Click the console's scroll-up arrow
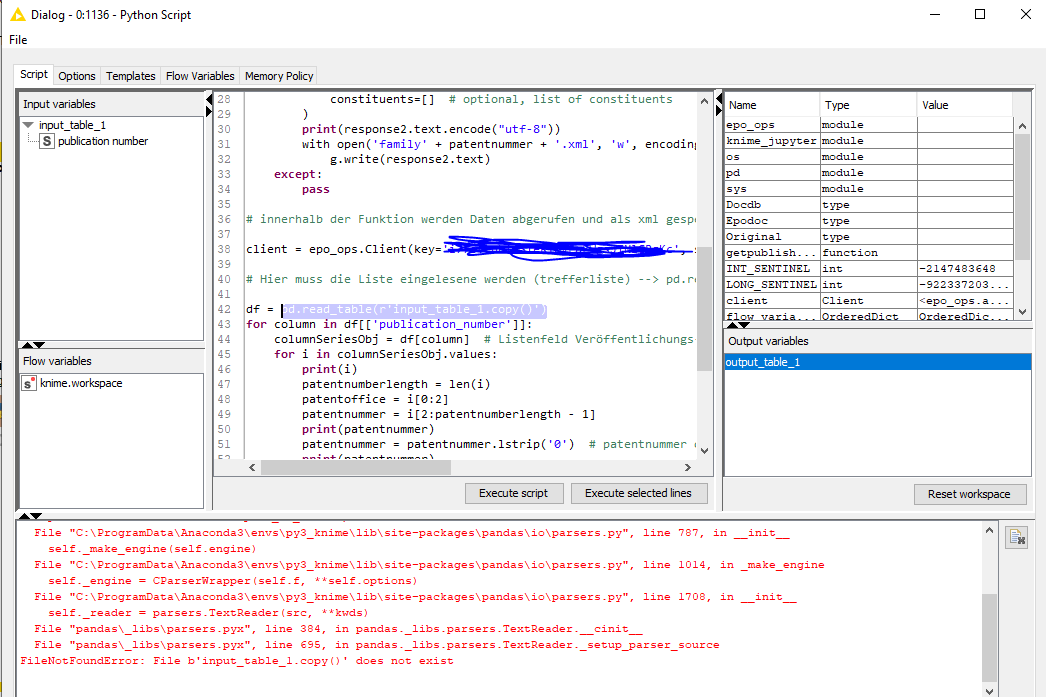 tap(990, 530)
